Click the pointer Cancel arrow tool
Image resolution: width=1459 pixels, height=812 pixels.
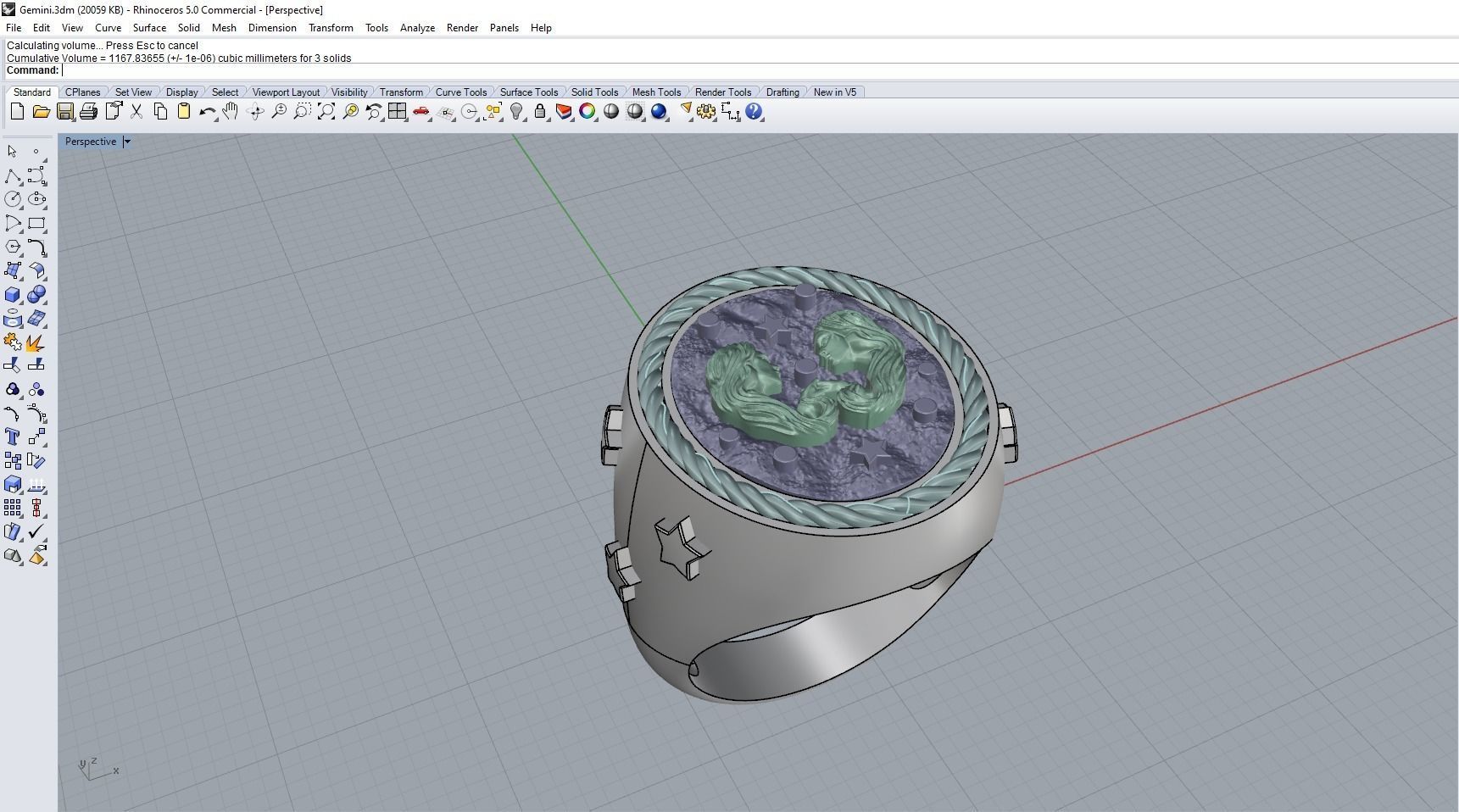13,152
